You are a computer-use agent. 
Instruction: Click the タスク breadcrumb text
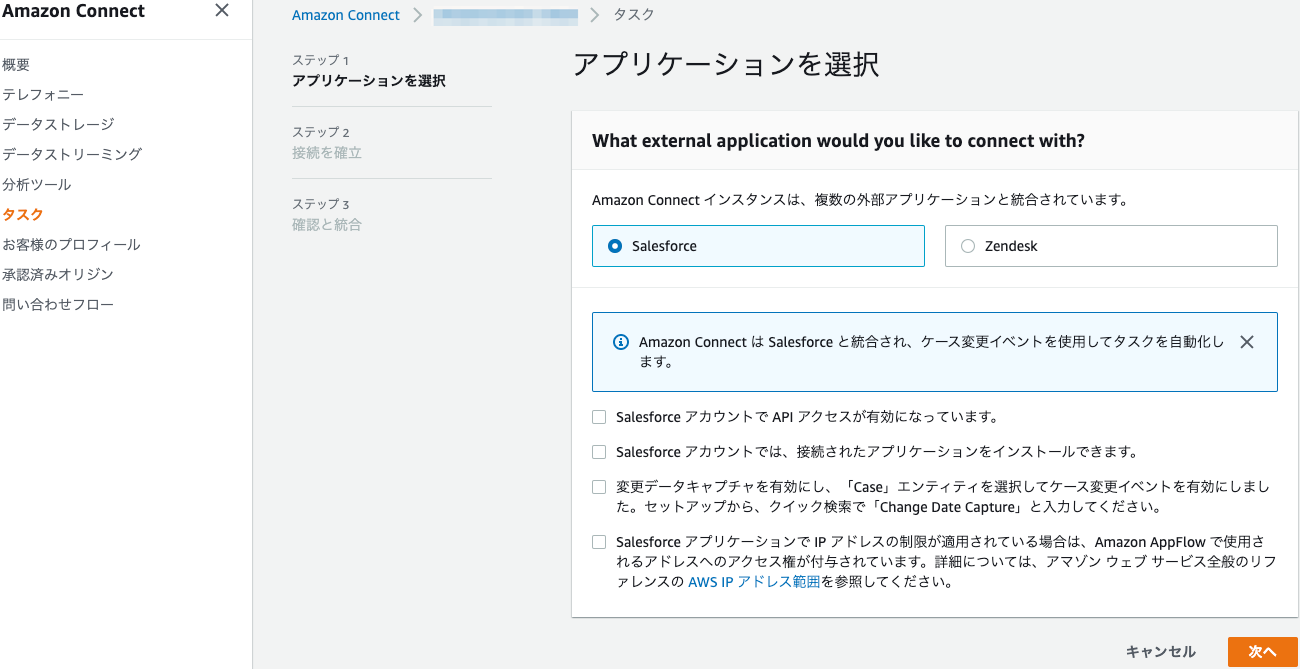[633, 15]
